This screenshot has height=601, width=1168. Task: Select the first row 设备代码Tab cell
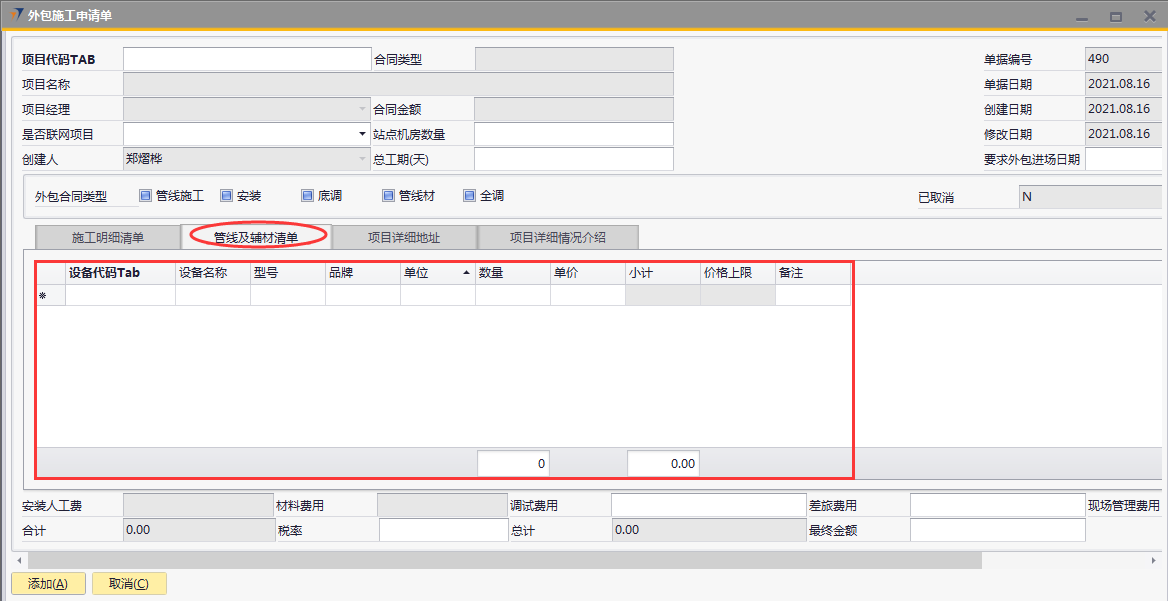click(x=120, y=295)
